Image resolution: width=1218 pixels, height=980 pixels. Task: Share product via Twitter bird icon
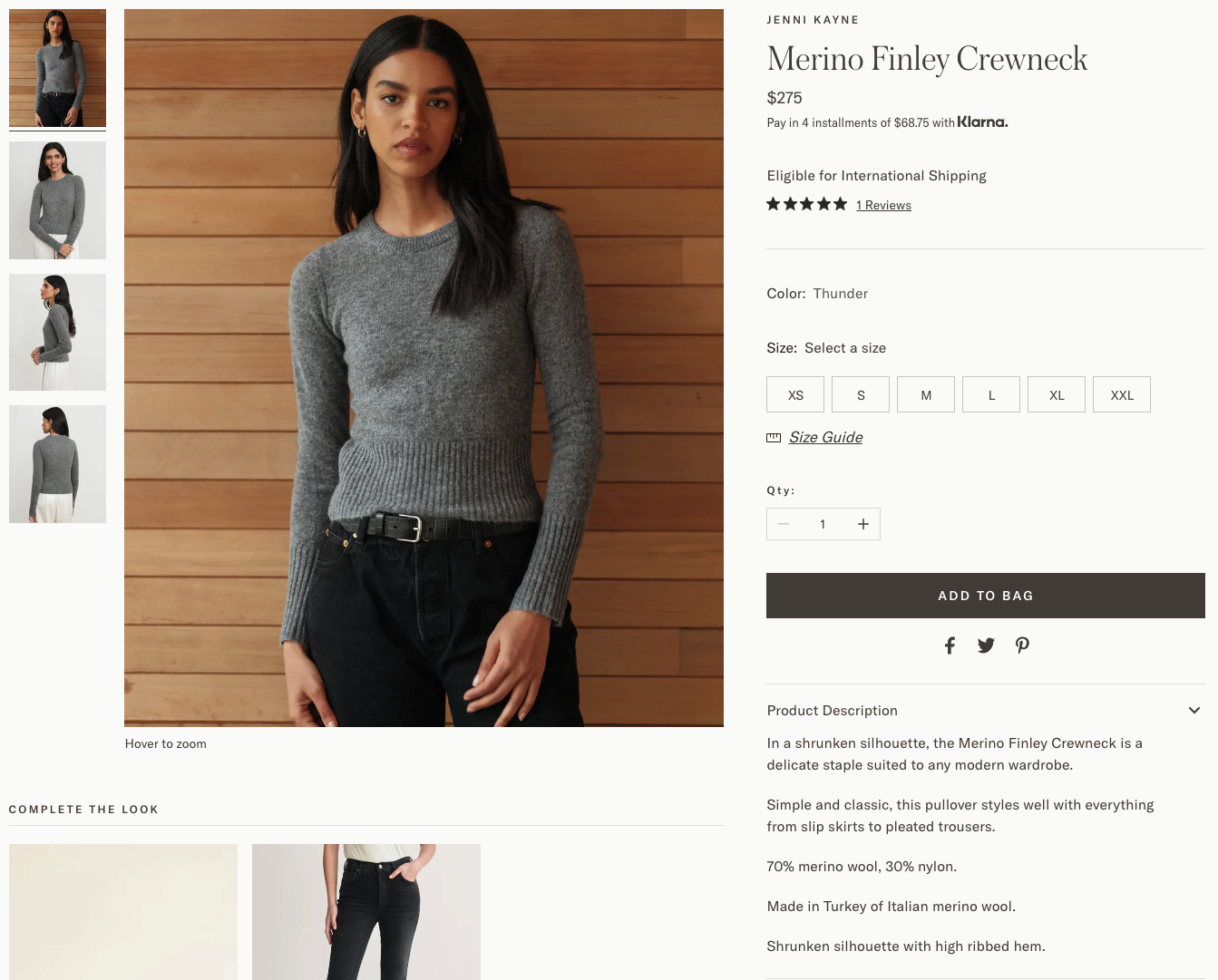[986, 645]
